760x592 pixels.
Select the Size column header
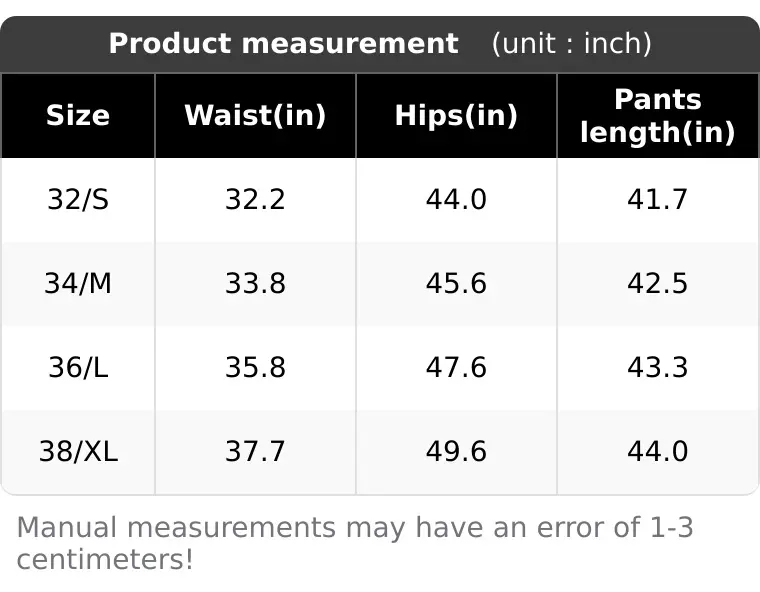(x=78, y=116)
